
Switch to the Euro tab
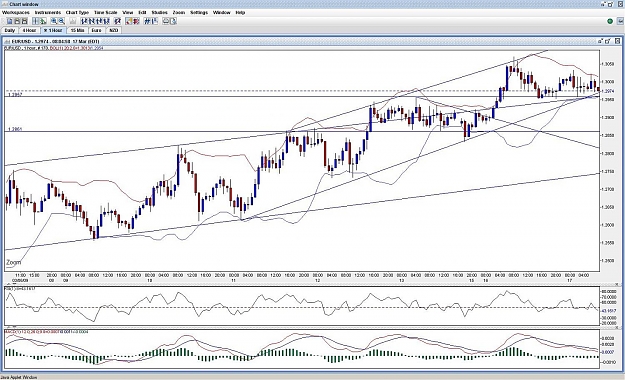[x=96, y=30]
